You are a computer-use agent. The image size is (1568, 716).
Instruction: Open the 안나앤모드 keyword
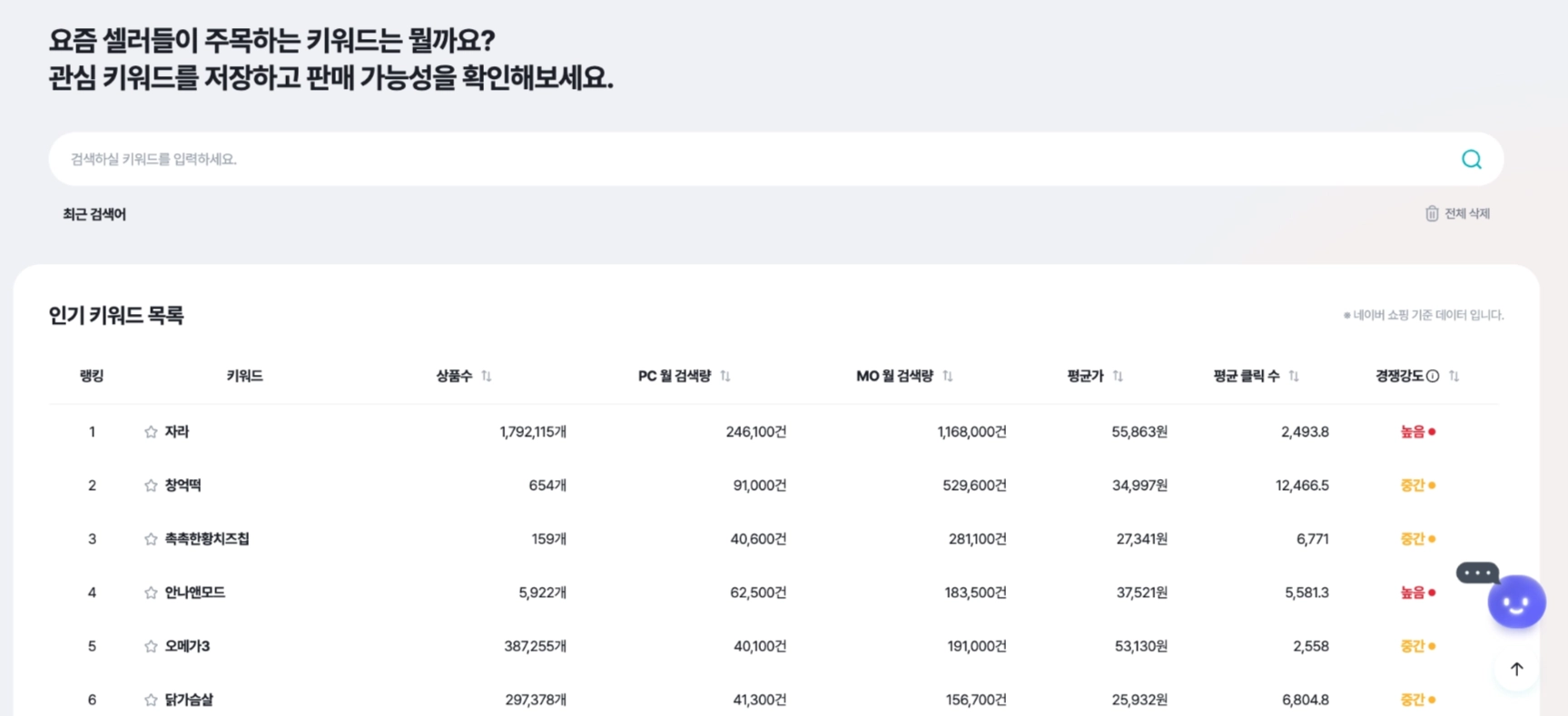[x=194, y=593]
